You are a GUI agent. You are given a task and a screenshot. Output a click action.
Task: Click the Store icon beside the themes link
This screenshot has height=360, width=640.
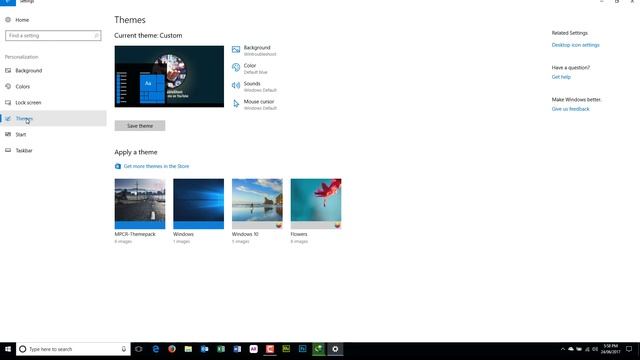coord(118,166)
